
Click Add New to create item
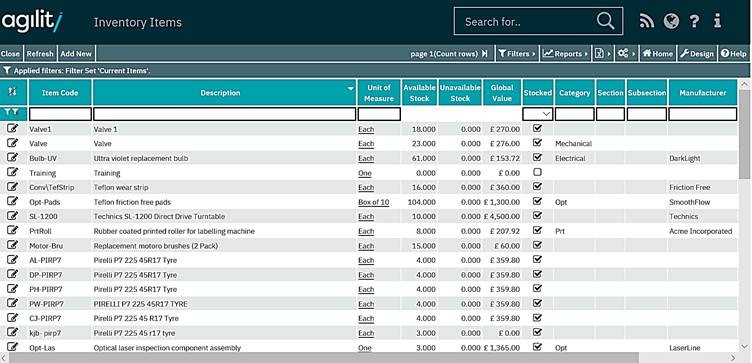pos(76,54)
